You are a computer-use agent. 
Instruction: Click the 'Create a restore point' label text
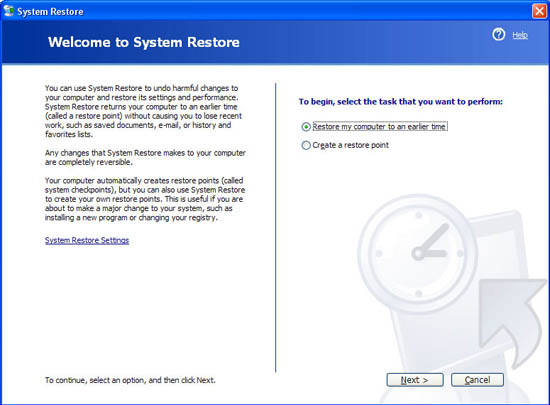350,145
